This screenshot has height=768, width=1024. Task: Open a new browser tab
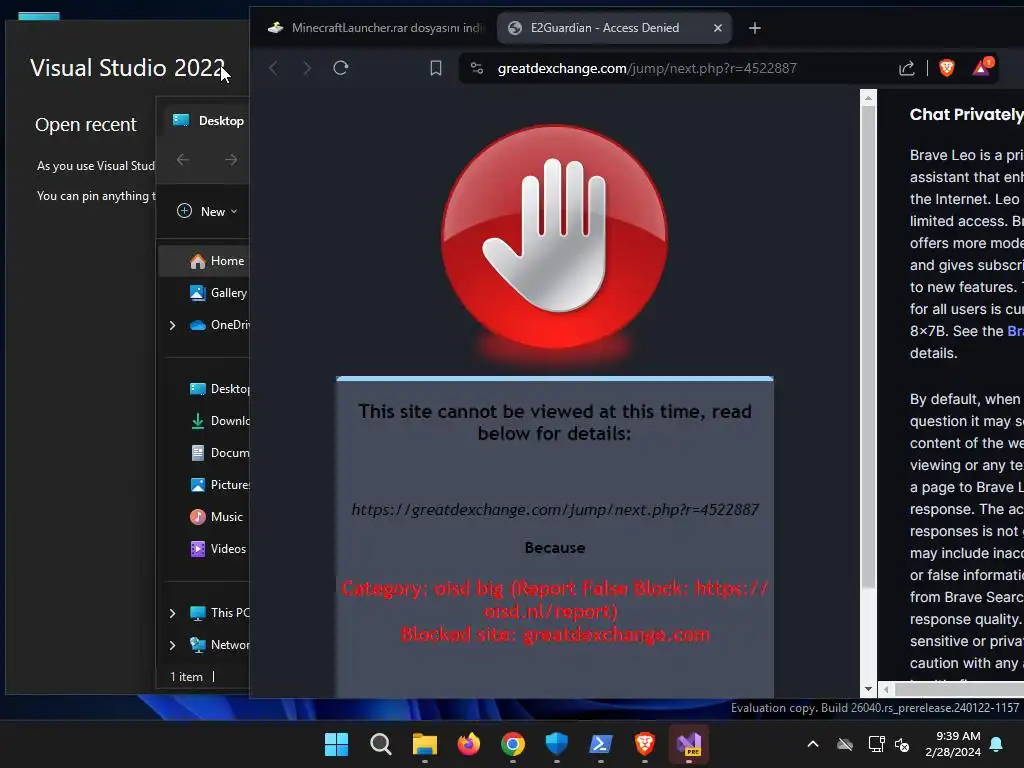pos(754,28)
